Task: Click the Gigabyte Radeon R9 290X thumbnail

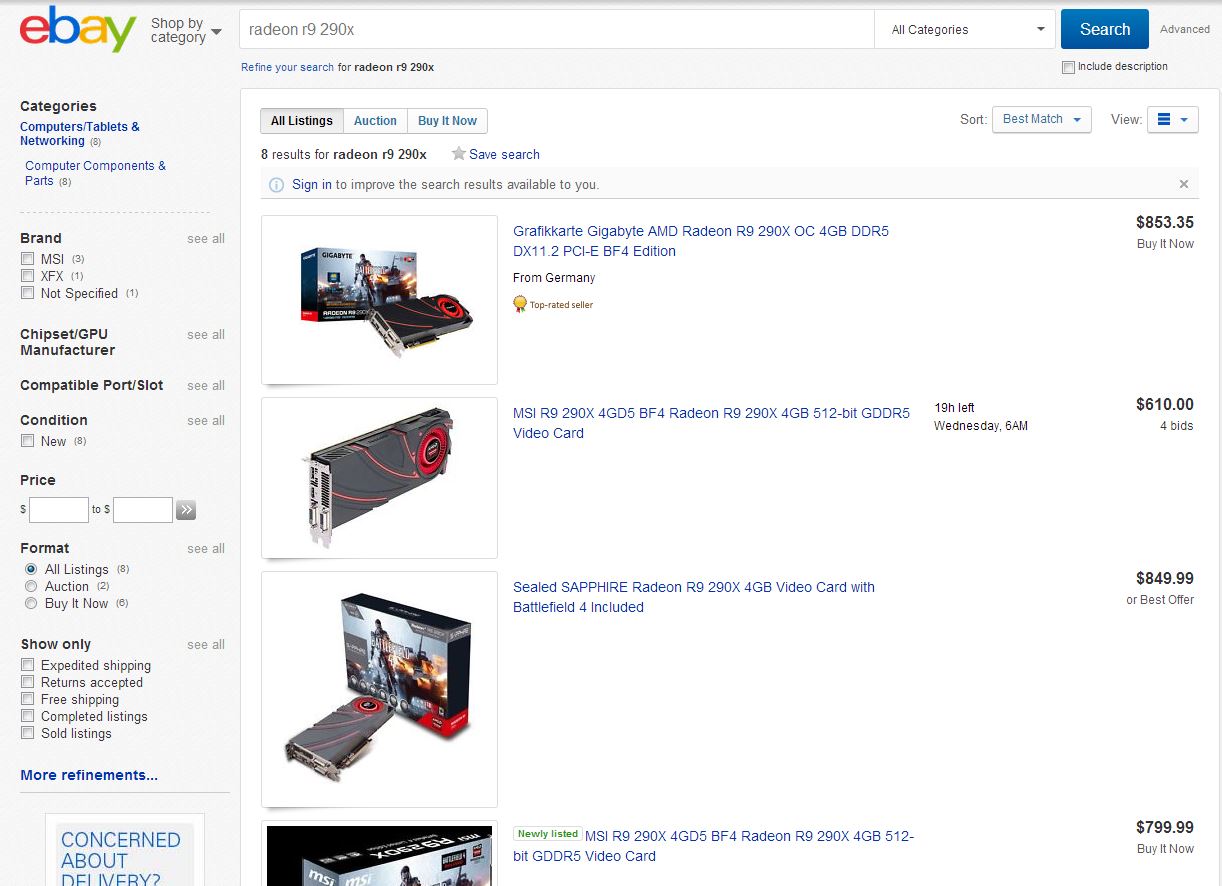Action: tap(379, 300)
